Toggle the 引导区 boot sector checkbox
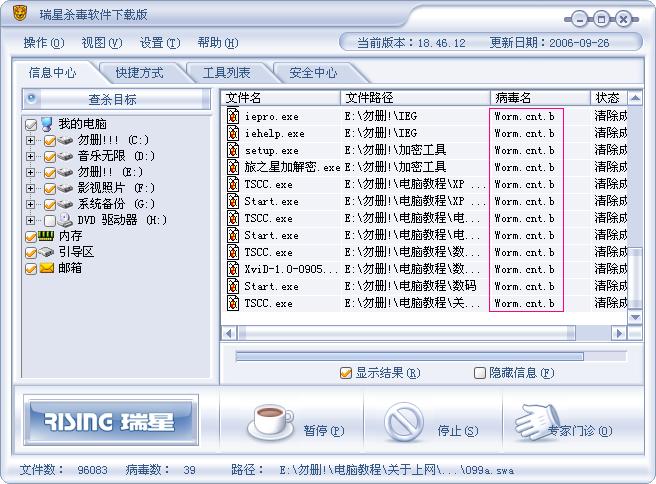656x484 pixels. click(31, 253)
